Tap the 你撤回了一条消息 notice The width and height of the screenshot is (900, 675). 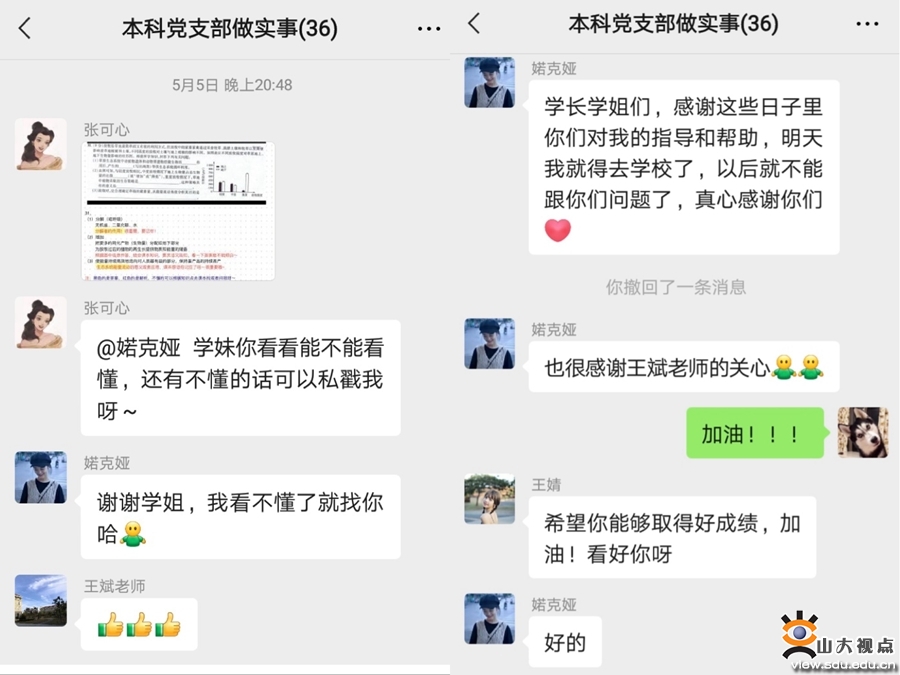pyautogui.click(x=676, y=287)
